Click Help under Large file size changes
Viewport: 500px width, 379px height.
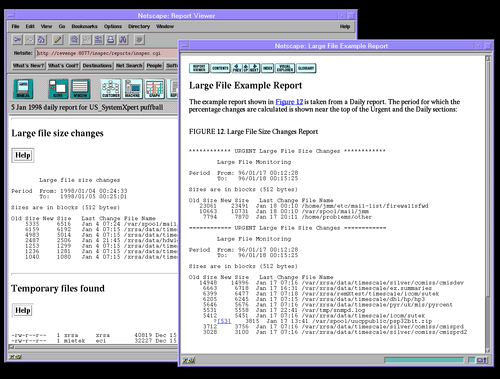[23, 155]
